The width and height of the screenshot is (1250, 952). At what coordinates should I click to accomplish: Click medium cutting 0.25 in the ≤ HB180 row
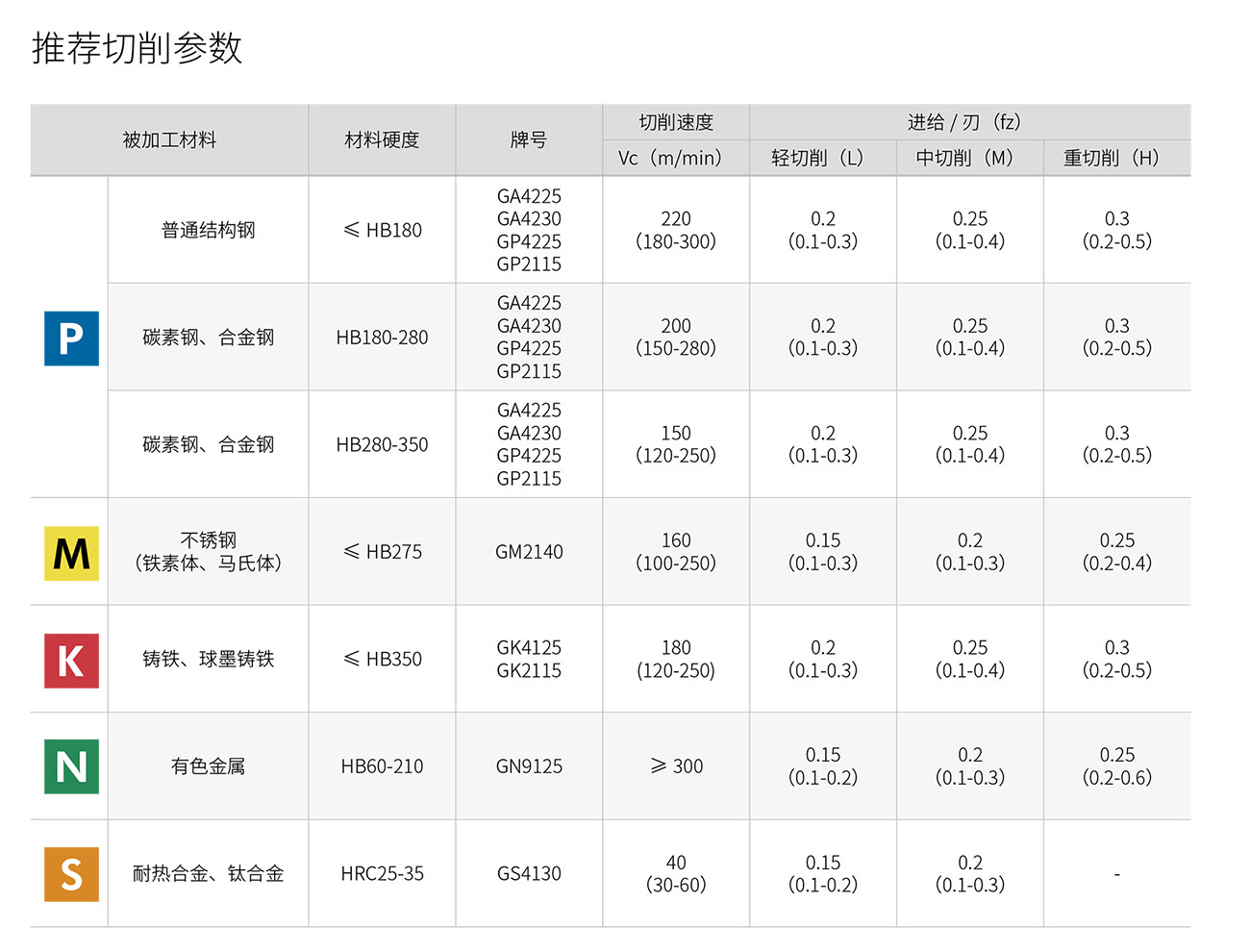[970, 230]
